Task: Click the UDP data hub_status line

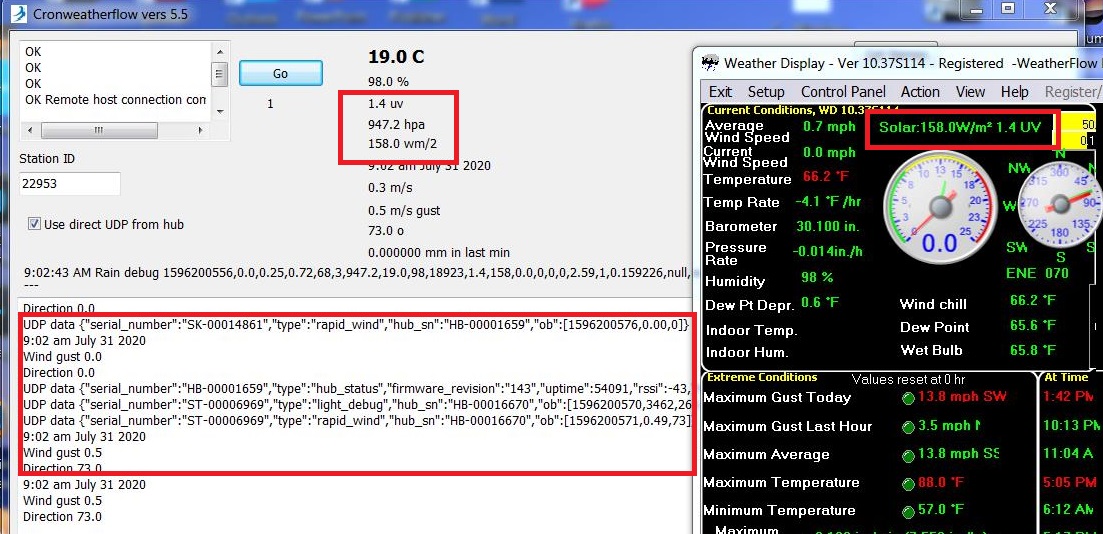Action: click(356, 388)
